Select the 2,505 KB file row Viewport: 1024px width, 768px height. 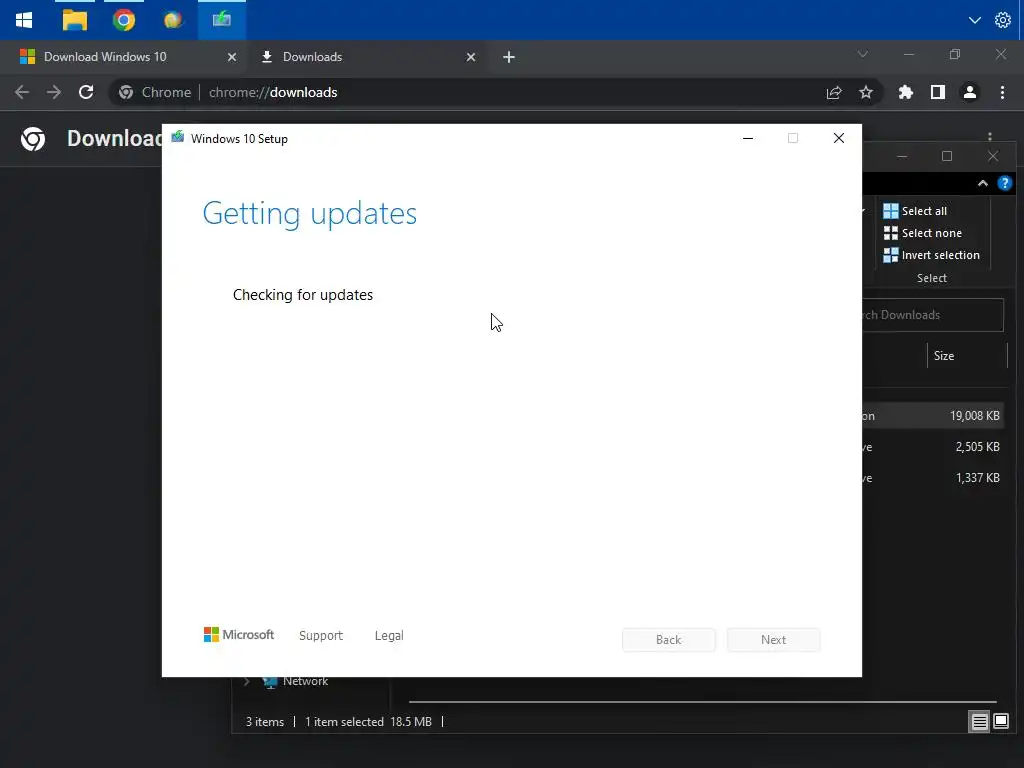(x=935, y=447)
